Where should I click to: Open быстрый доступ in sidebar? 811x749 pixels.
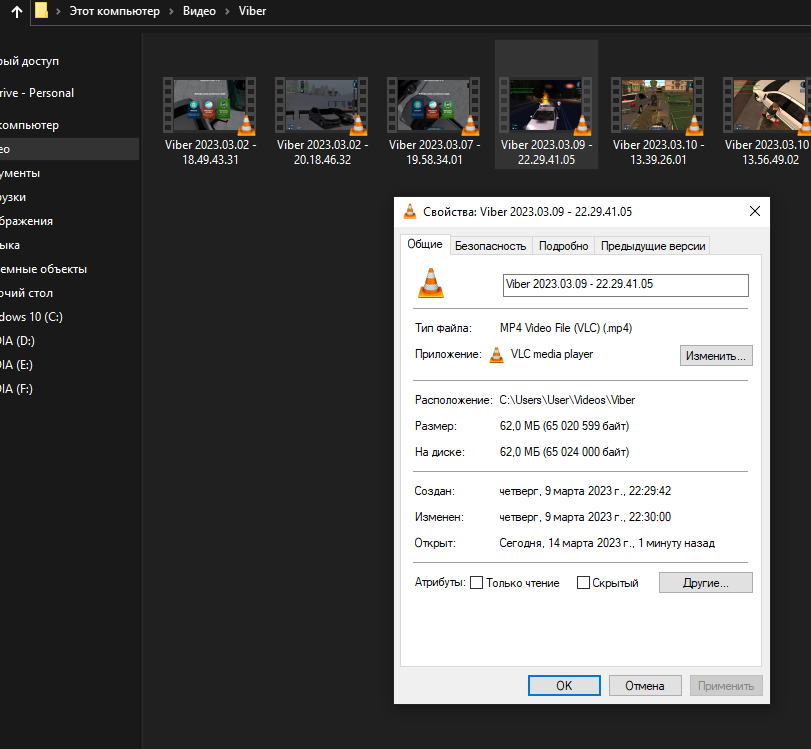(x=29, y=61)
